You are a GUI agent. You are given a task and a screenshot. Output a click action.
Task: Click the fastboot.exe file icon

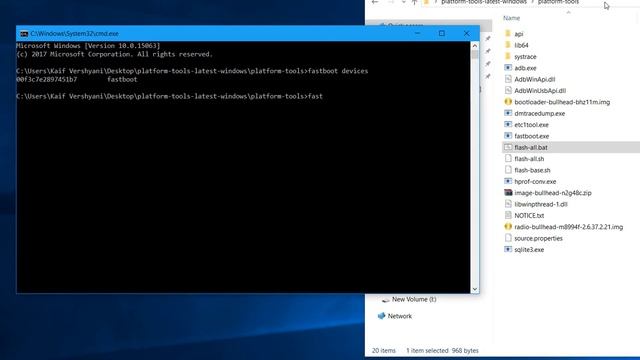(508, 136)
